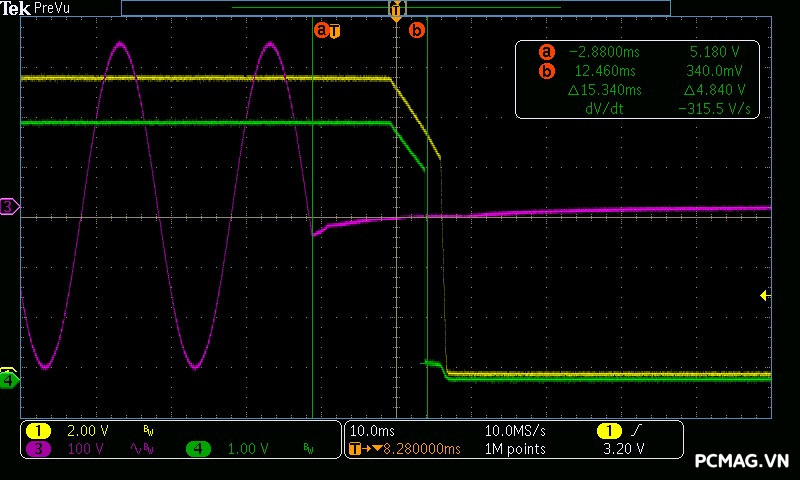The image size is (800, 480).
Task: Click the 10.0ms timebase value
Action: (372, 431)
